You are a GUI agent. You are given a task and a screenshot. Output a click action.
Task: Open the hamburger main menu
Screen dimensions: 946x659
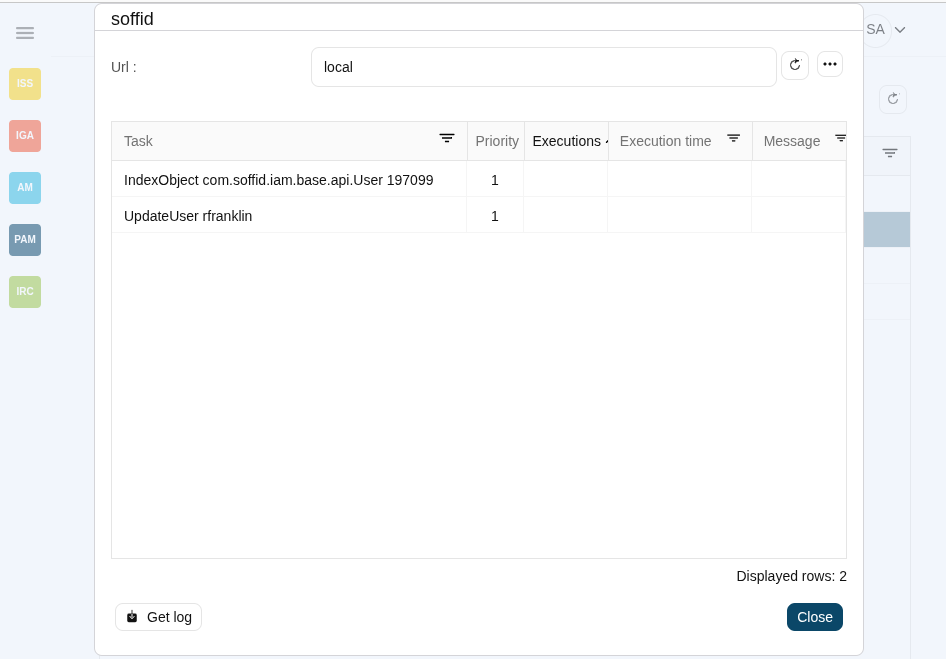tap(25, 33)
